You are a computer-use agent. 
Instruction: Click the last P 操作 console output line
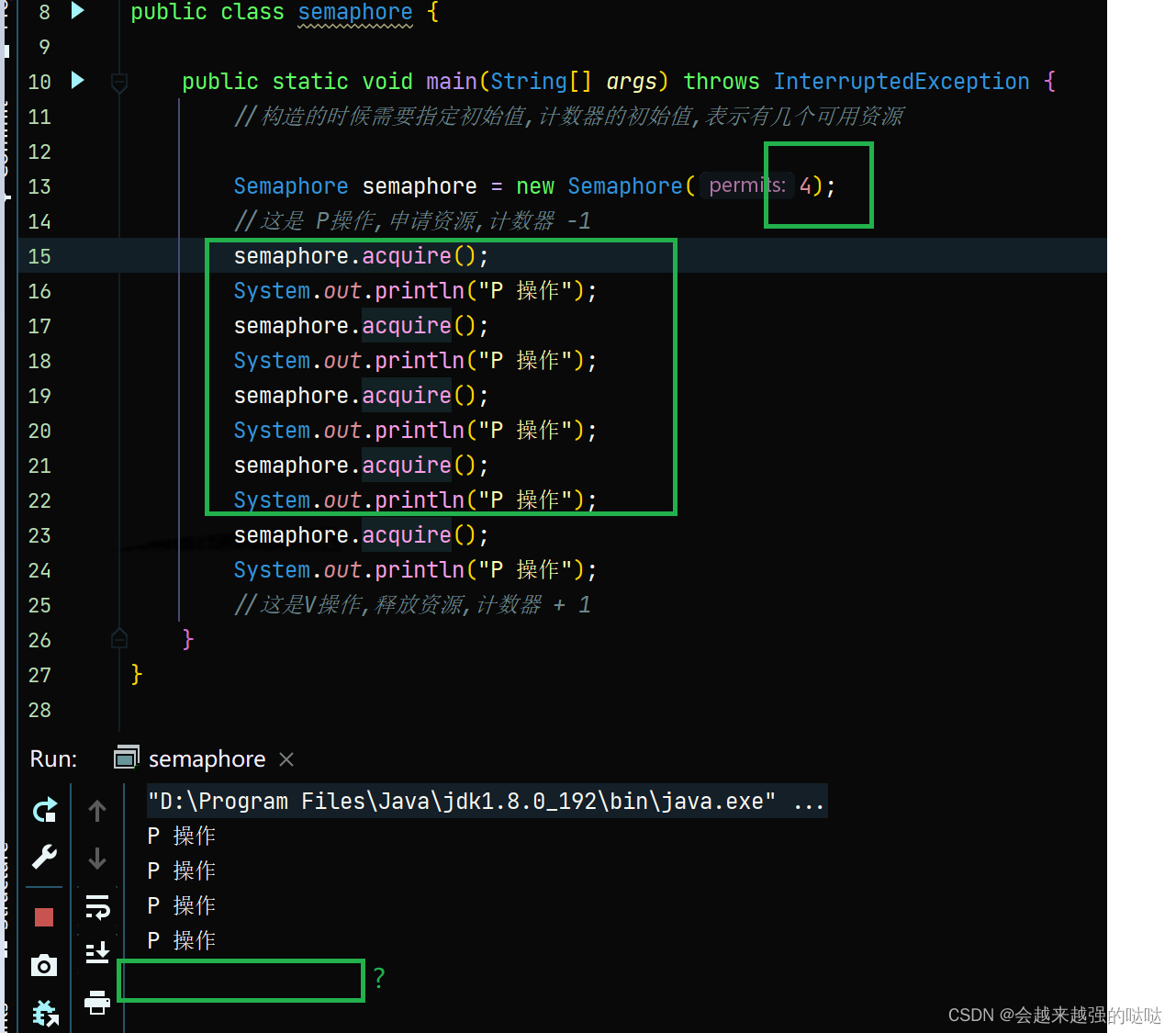[182, 941]
